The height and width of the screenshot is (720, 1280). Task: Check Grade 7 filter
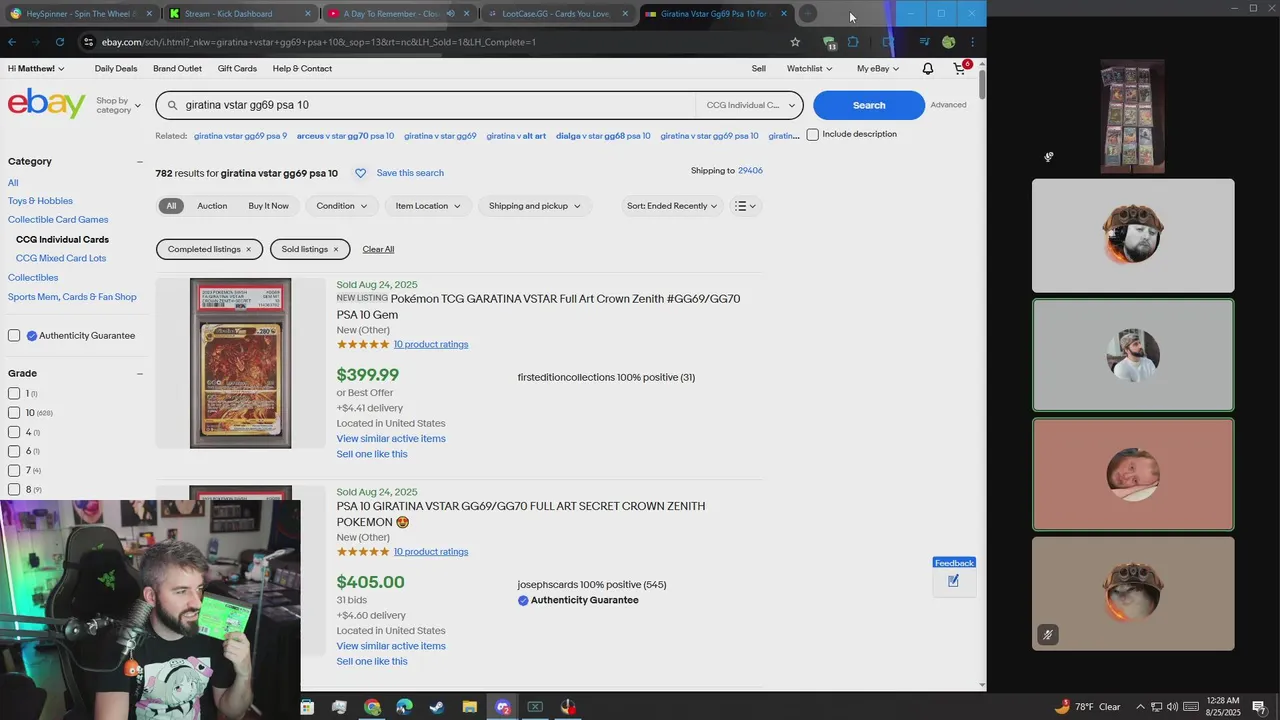pos(14,470)
